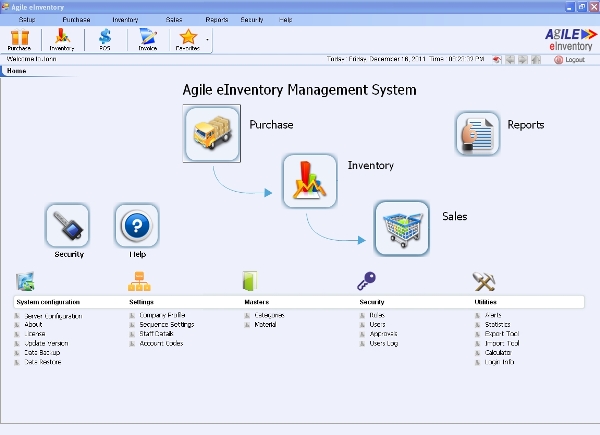Open the Help question mark tile
Screen dimensions: 600x435
click(x=137, y=226)
